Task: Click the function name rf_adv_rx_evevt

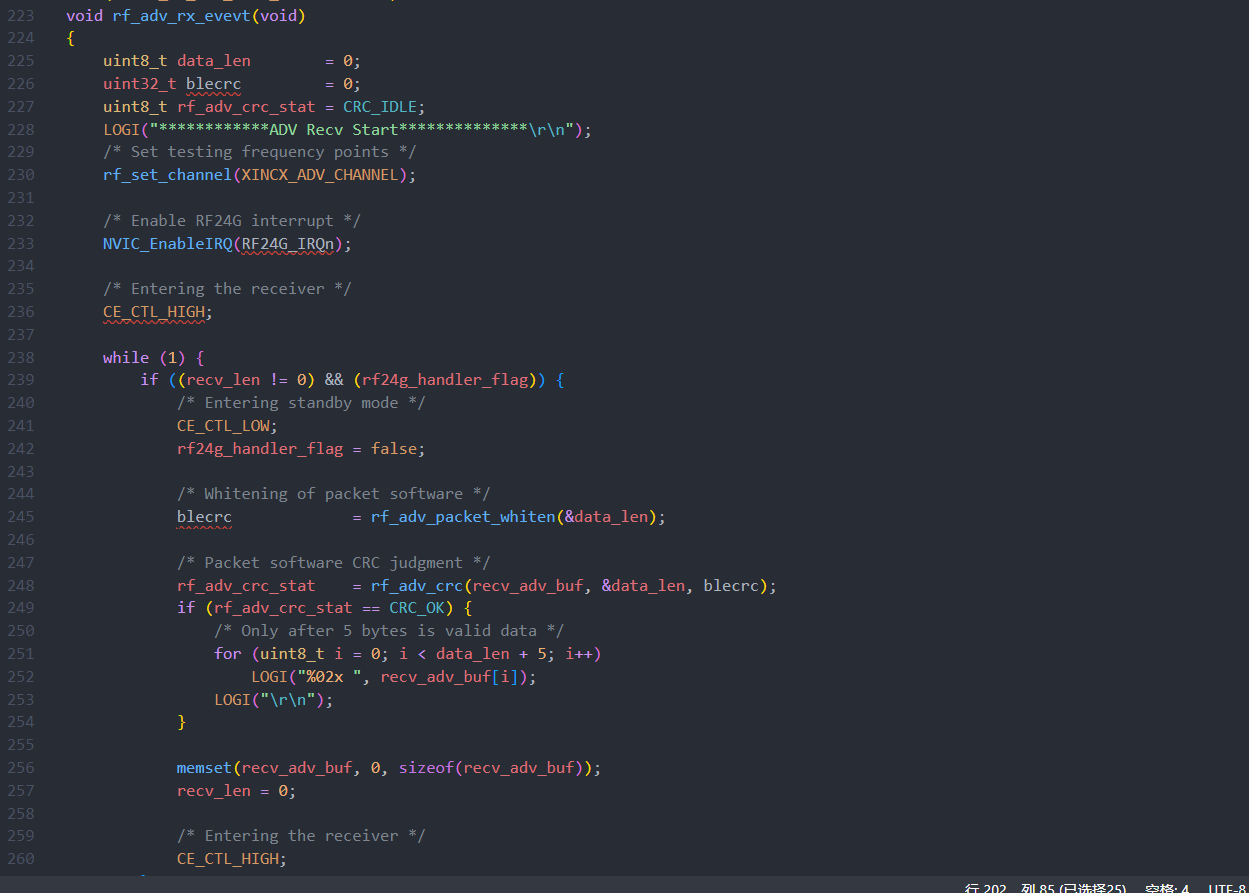Action: point(181,15)
